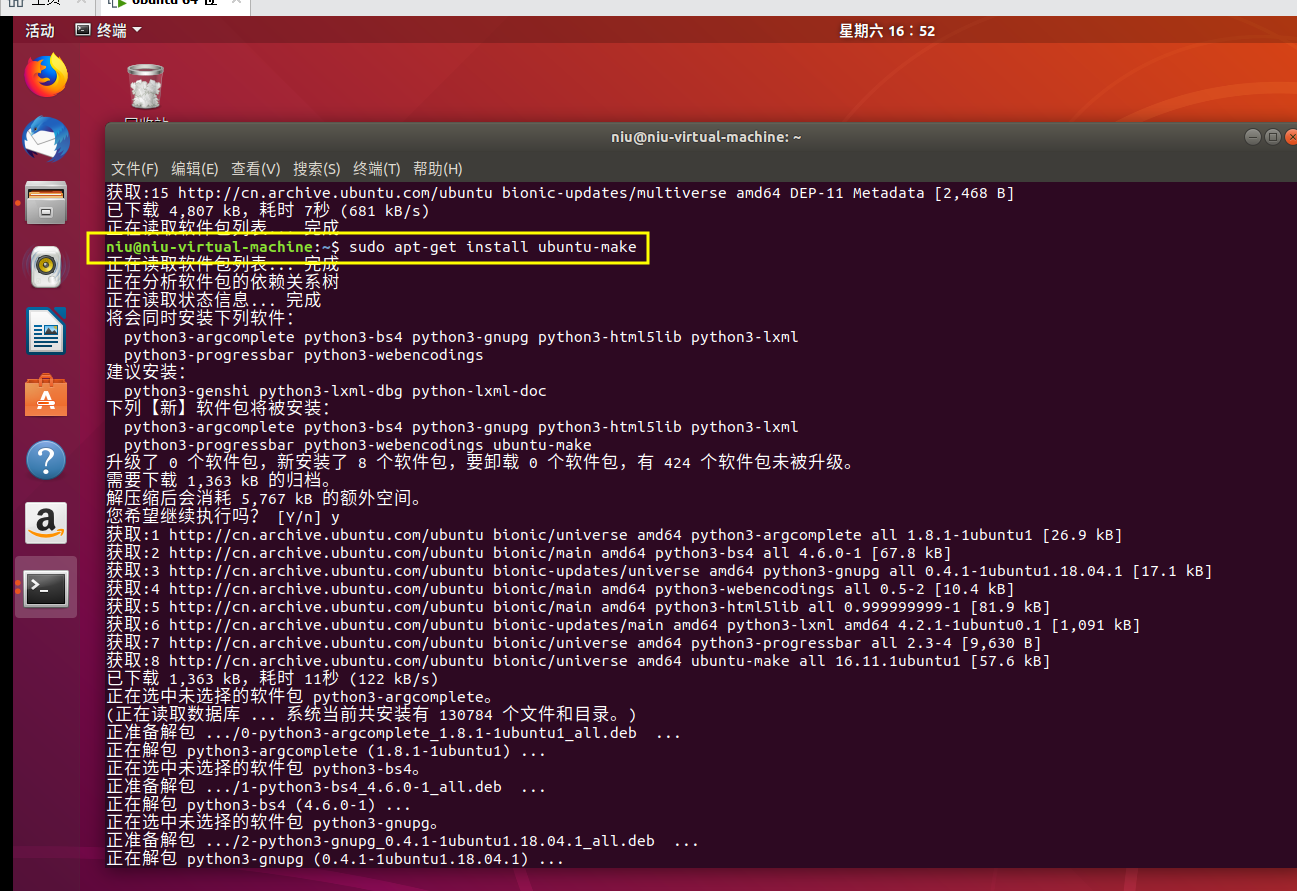
Task: Select the Terminal icon in dock
Action: (46, 588)
